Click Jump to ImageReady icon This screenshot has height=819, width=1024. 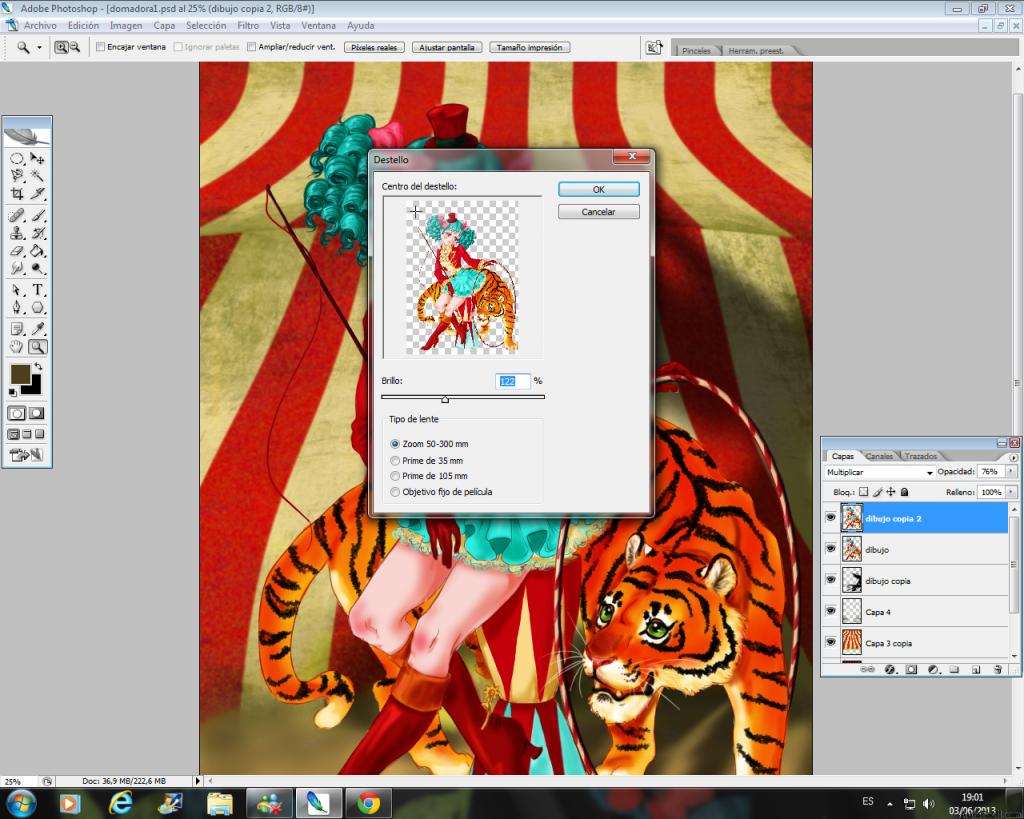[27, 455]
